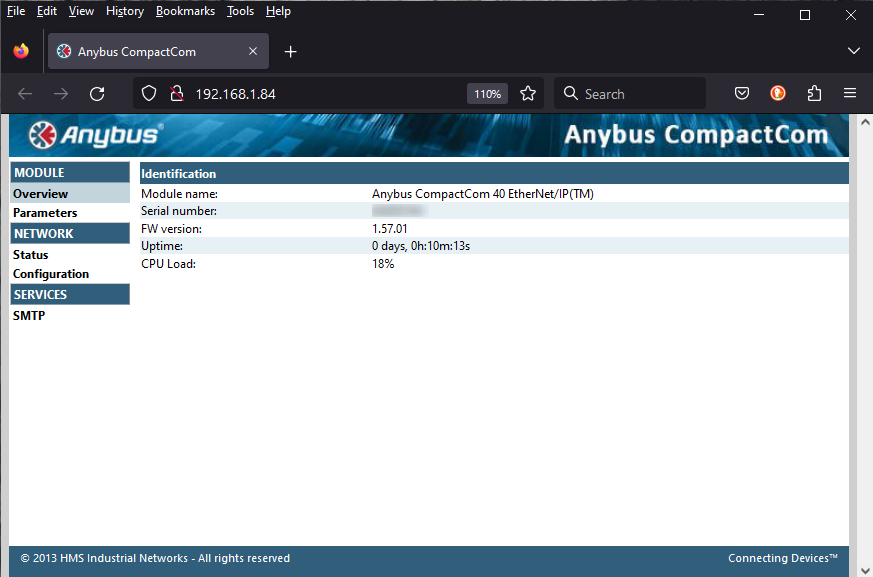
Task: Close the Anybus CompactCom tab
Action: [x=253, y=51]
